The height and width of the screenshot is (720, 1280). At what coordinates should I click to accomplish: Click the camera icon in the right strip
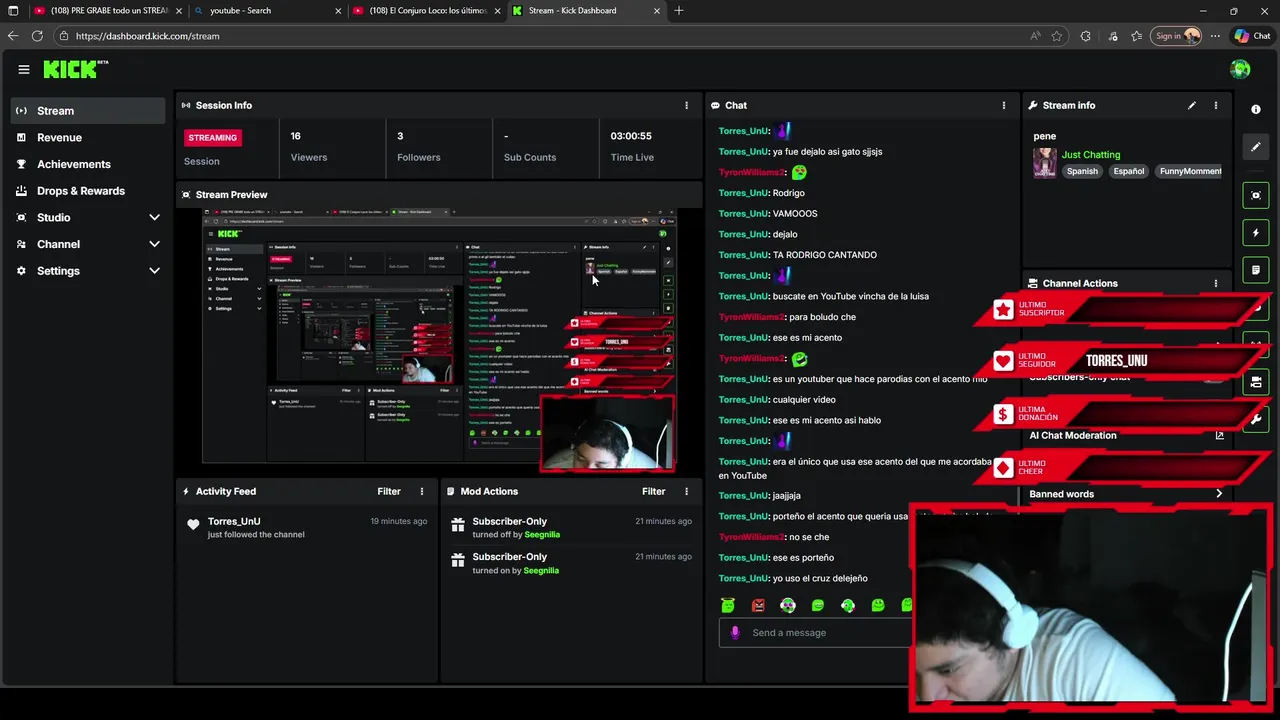pyautogui.click(x=1256, y=382)
